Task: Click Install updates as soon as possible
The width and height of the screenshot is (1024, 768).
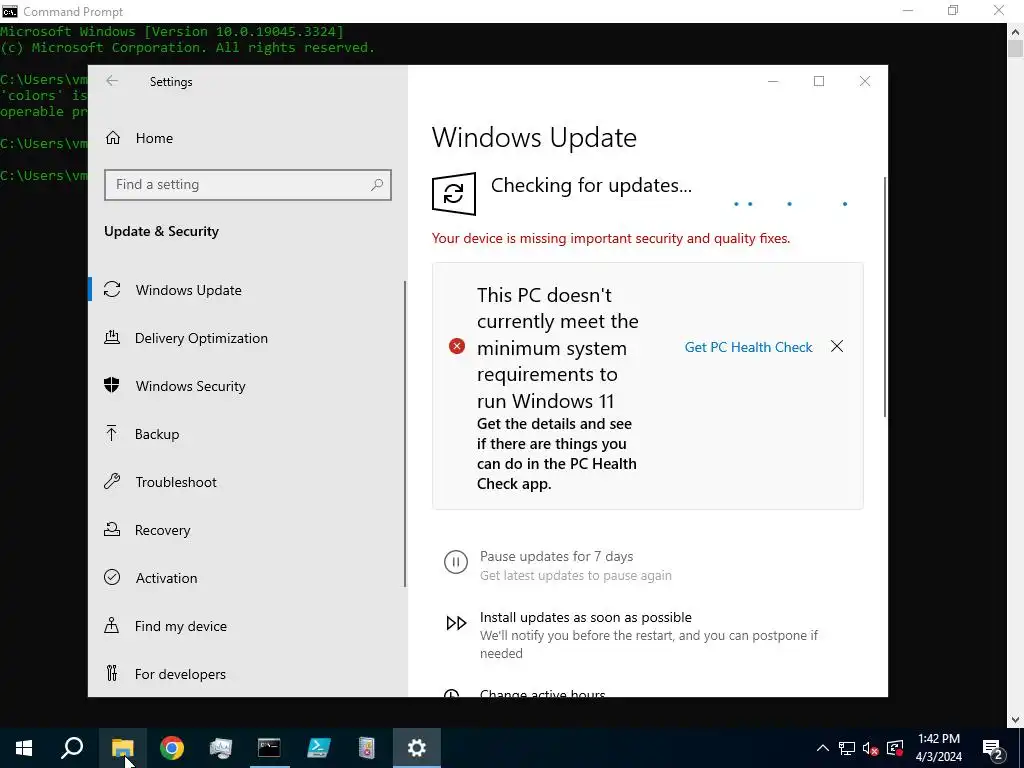Action: [x=586, y=617]
